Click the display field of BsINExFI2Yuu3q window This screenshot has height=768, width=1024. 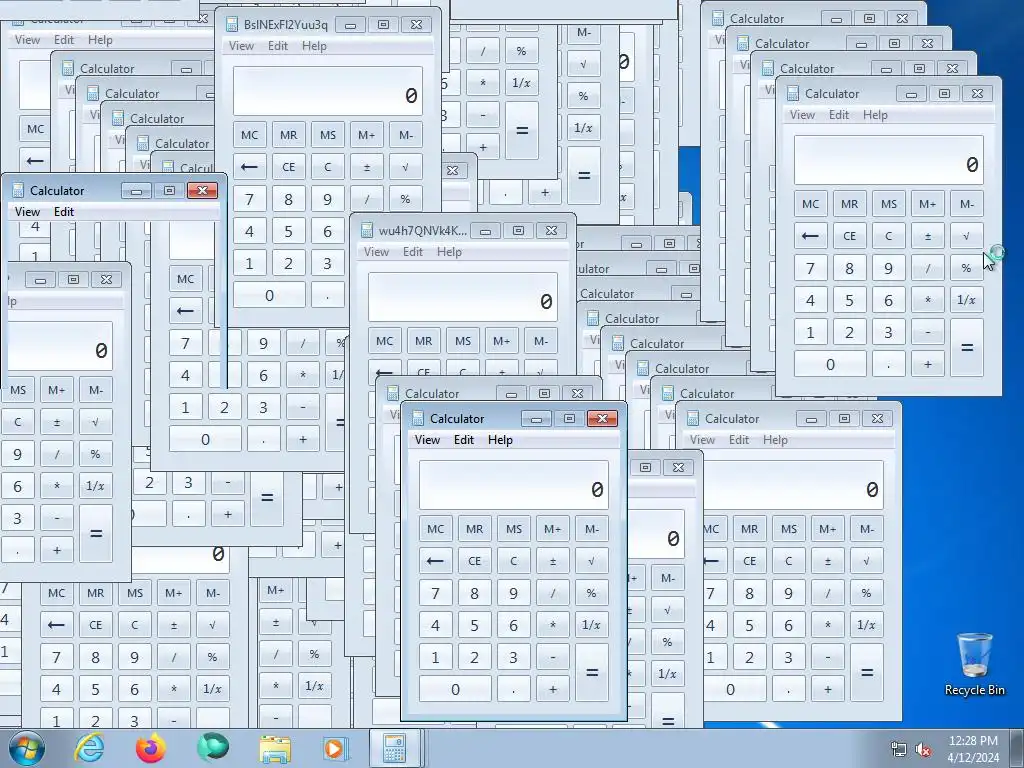point(328,91)
